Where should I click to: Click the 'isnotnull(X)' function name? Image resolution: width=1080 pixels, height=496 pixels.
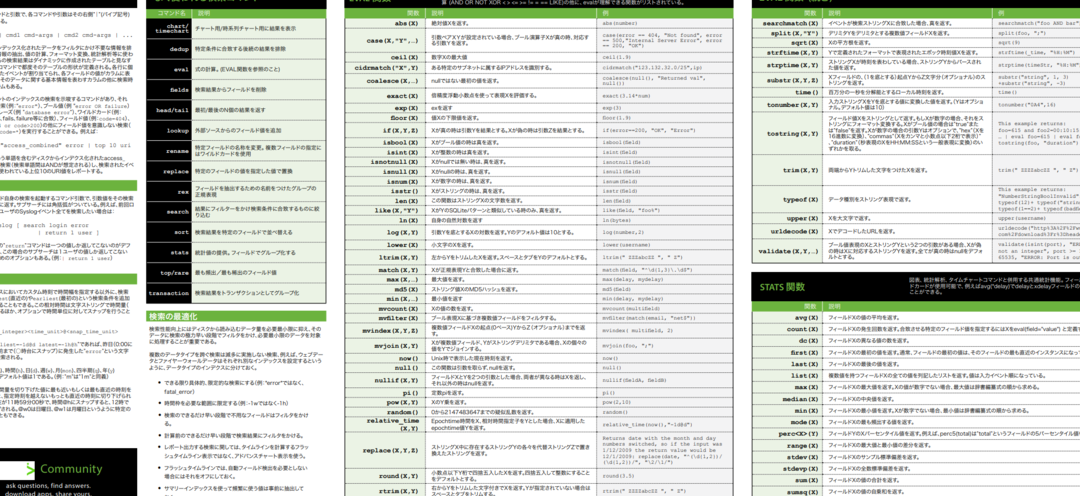coord(394,162)
